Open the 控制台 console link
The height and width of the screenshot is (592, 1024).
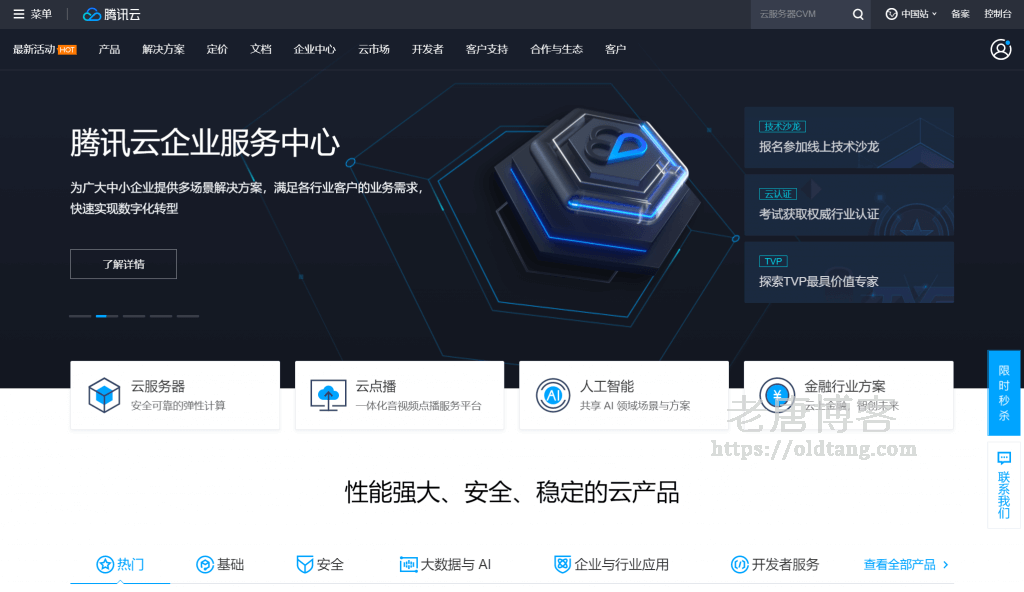pos(997,14)
